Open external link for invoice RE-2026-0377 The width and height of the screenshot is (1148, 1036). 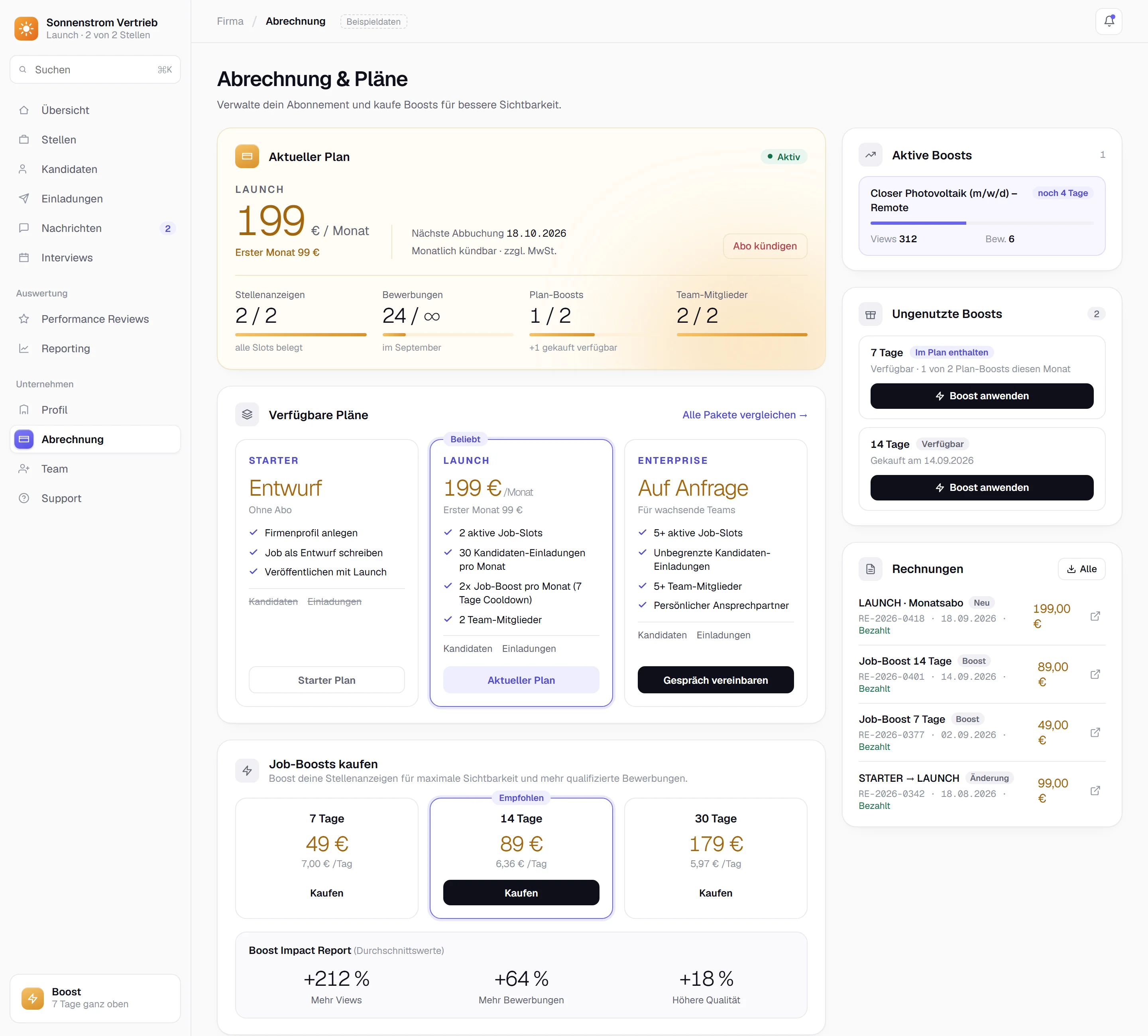tap(1095, 732)
